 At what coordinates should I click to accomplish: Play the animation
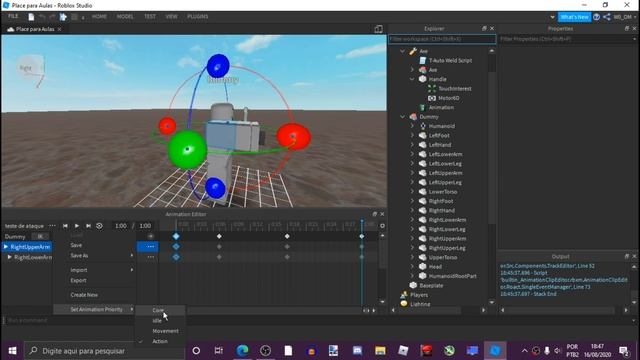tap(76, 226)
